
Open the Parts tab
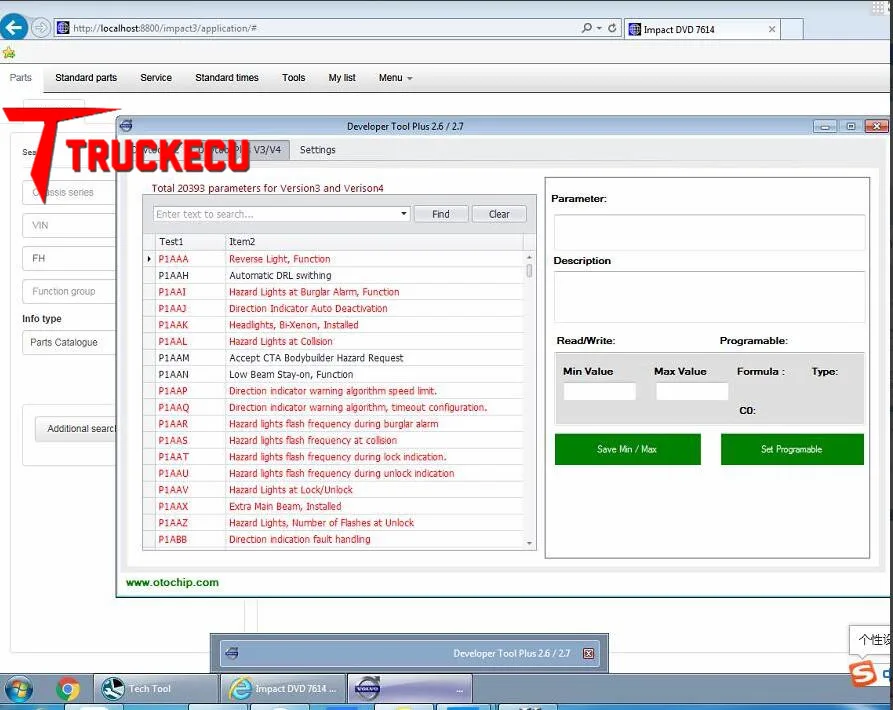pos(21,77)
